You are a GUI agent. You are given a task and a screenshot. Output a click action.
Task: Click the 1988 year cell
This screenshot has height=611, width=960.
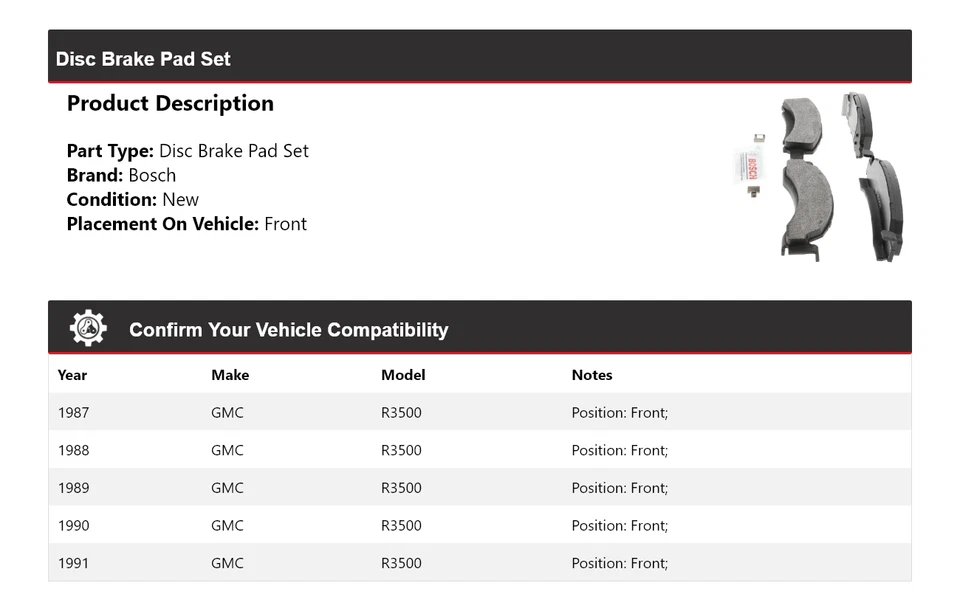tap(73, 450)
